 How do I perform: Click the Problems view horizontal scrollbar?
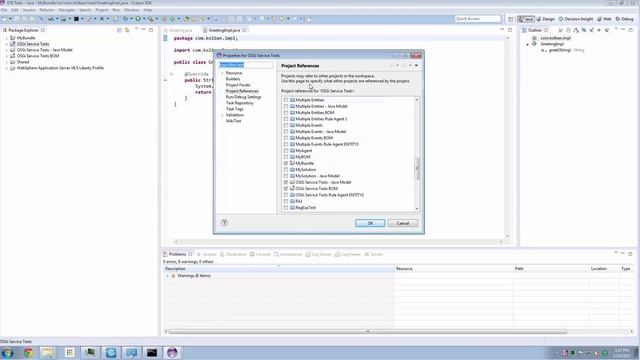[x=368, y=331]
